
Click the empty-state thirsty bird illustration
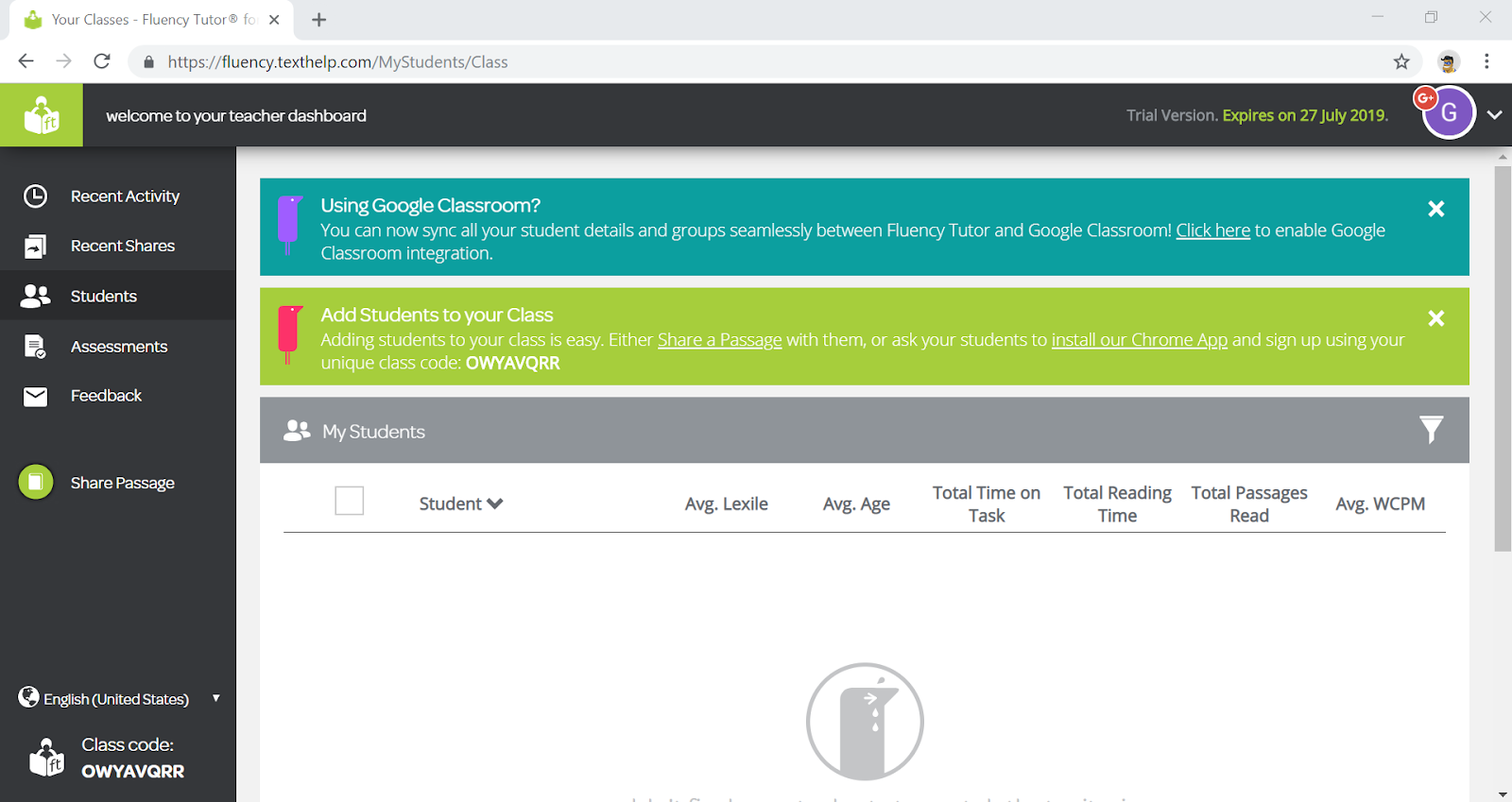coord(865,722)
